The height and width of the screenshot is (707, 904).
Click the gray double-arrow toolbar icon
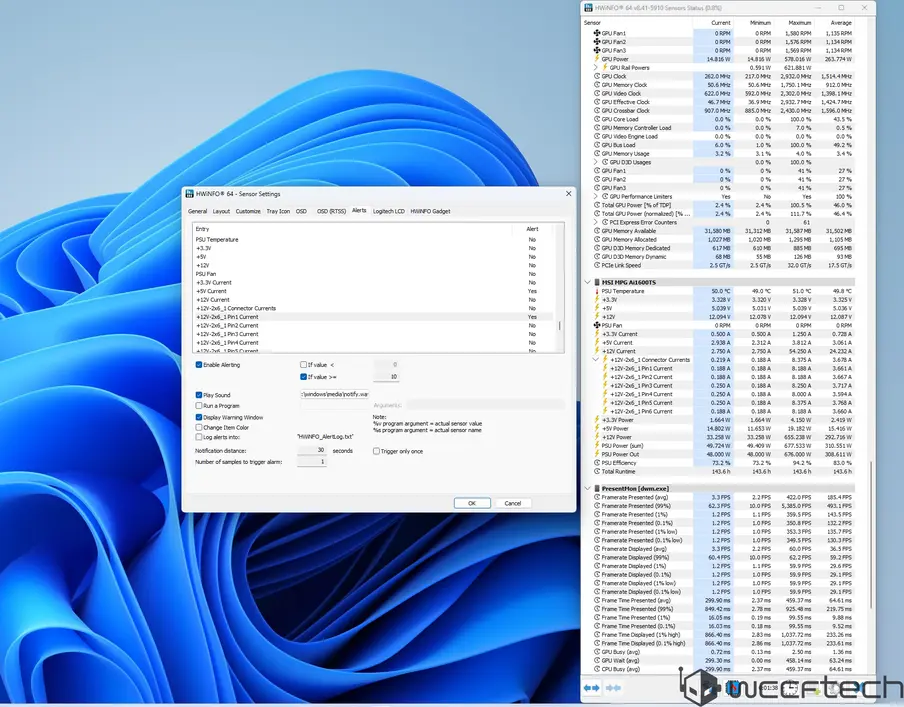(613, 688)
